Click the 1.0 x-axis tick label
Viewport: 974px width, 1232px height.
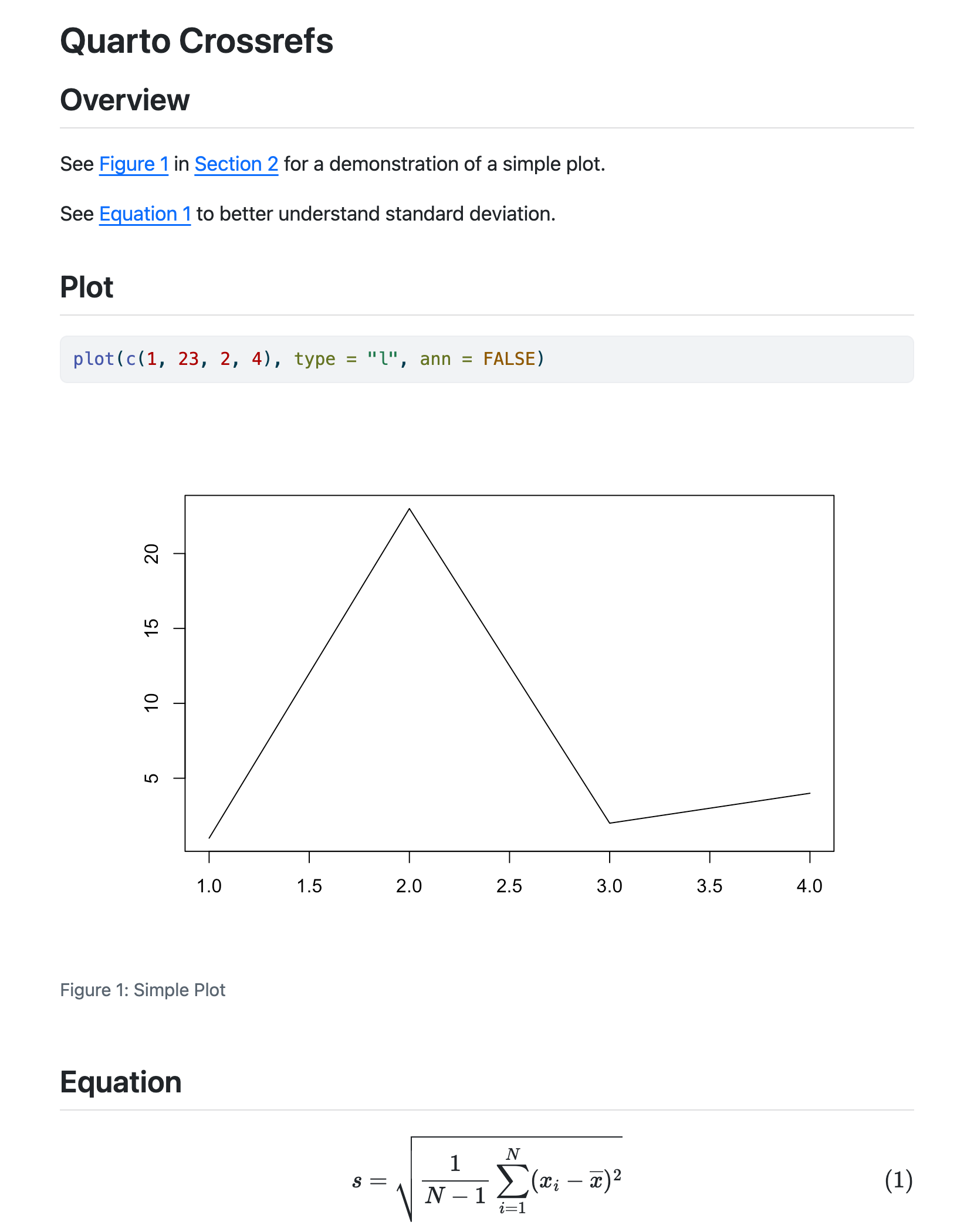[209, 886]
